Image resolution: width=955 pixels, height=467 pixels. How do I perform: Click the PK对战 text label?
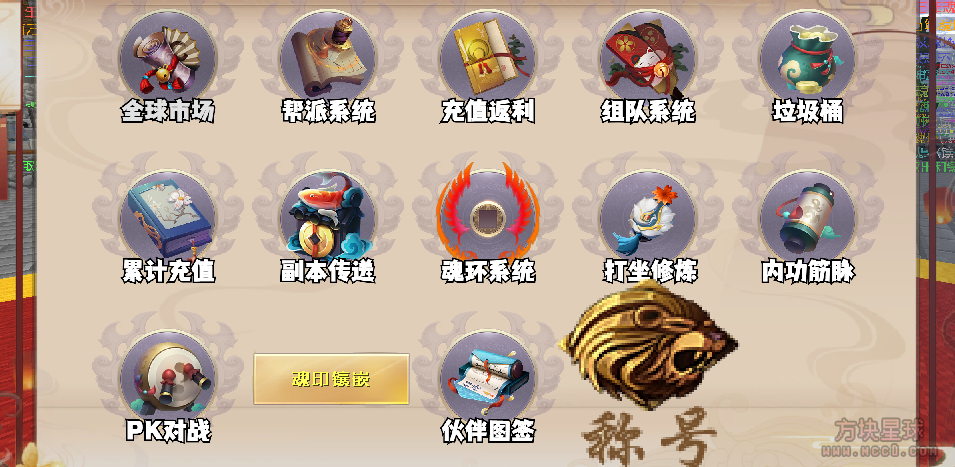click(168, 431)
